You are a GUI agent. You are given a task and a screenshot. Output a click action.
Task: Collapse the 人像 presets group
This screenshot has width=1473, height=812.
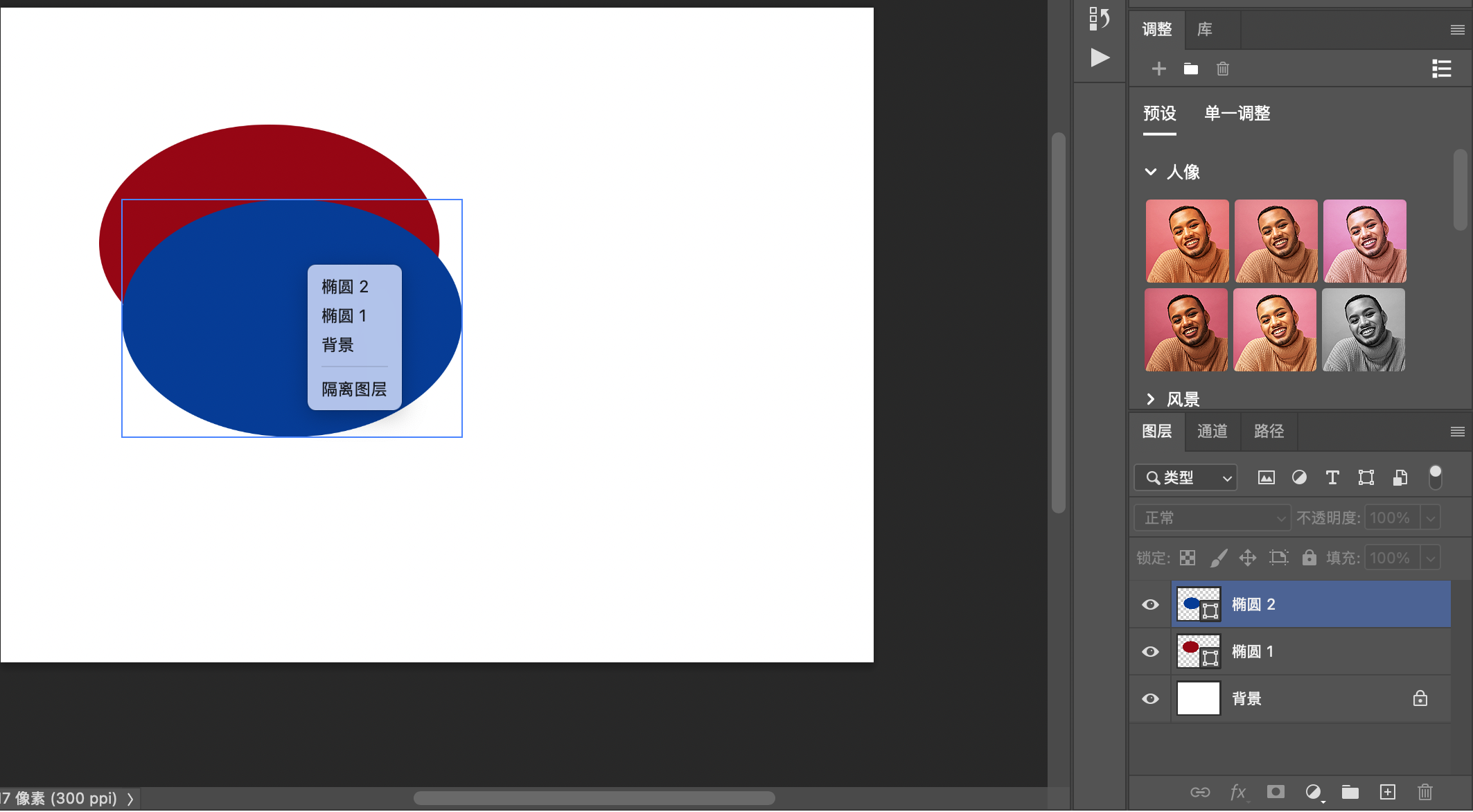(1151, 172)
